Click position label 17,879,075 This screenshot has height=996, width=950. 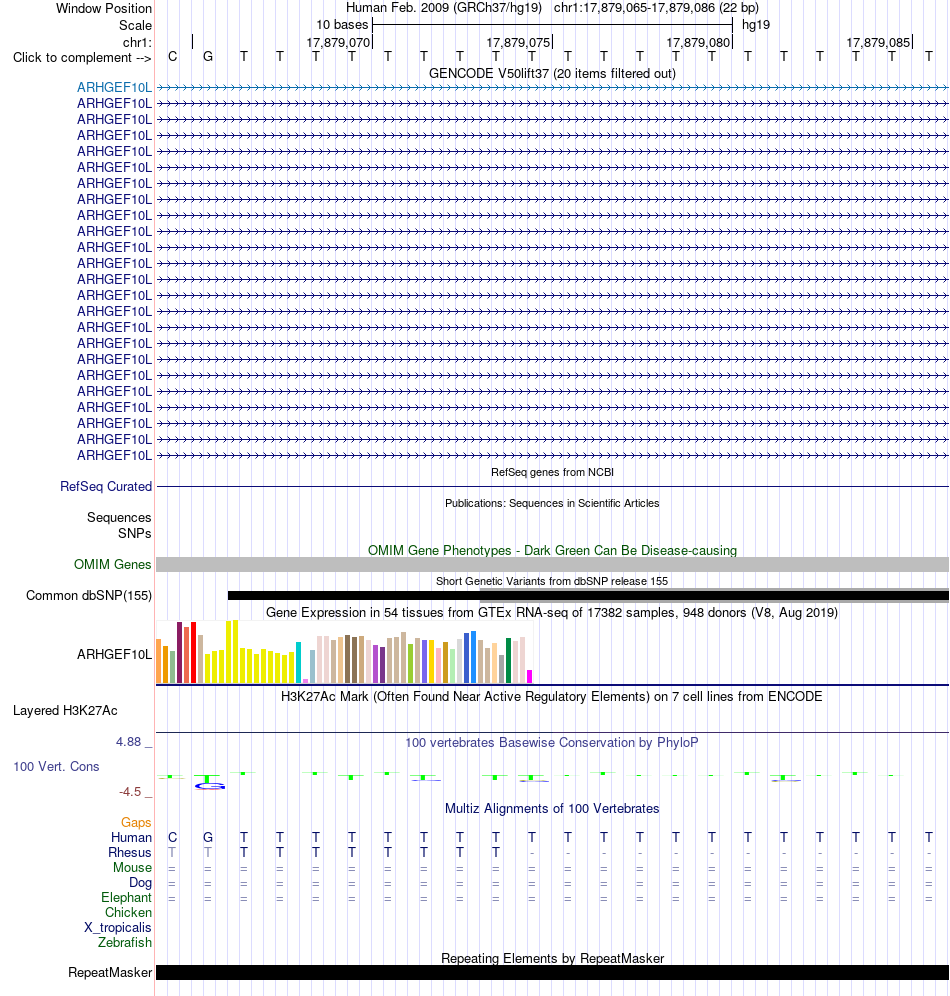518,43
